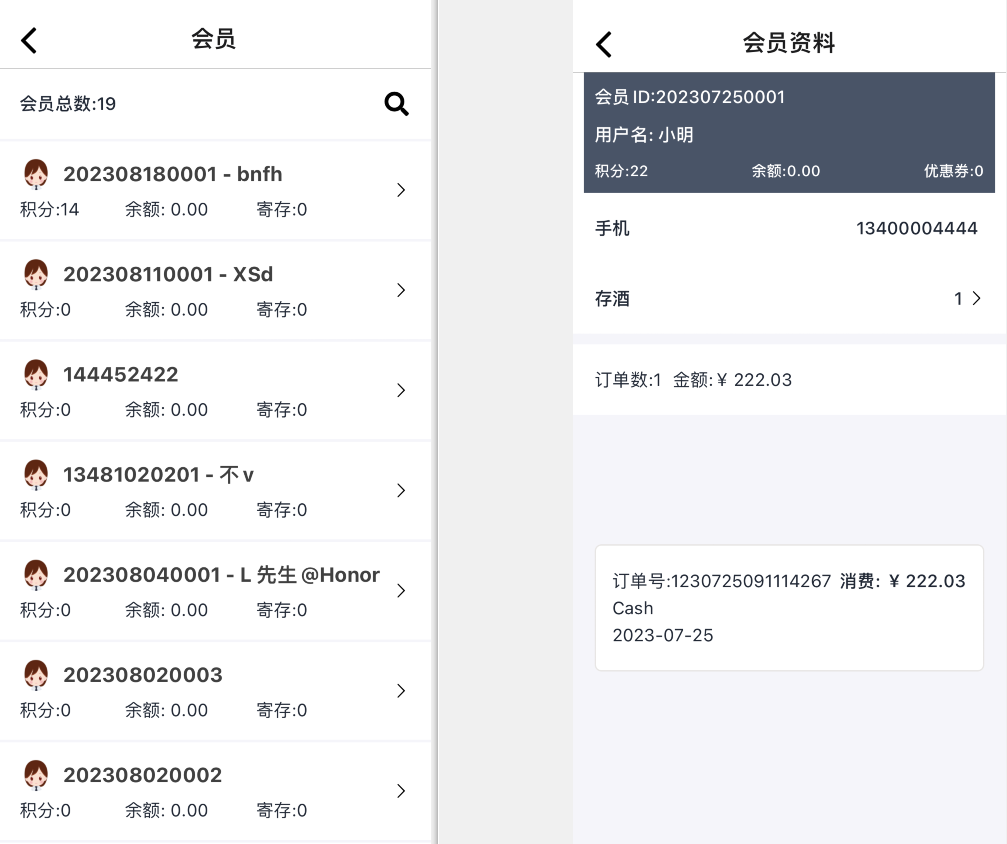Image resolution: width=1007 pixels, height=844 pixels.
Task: Click avatar of member 202308020003
Action: click(36, 675)
